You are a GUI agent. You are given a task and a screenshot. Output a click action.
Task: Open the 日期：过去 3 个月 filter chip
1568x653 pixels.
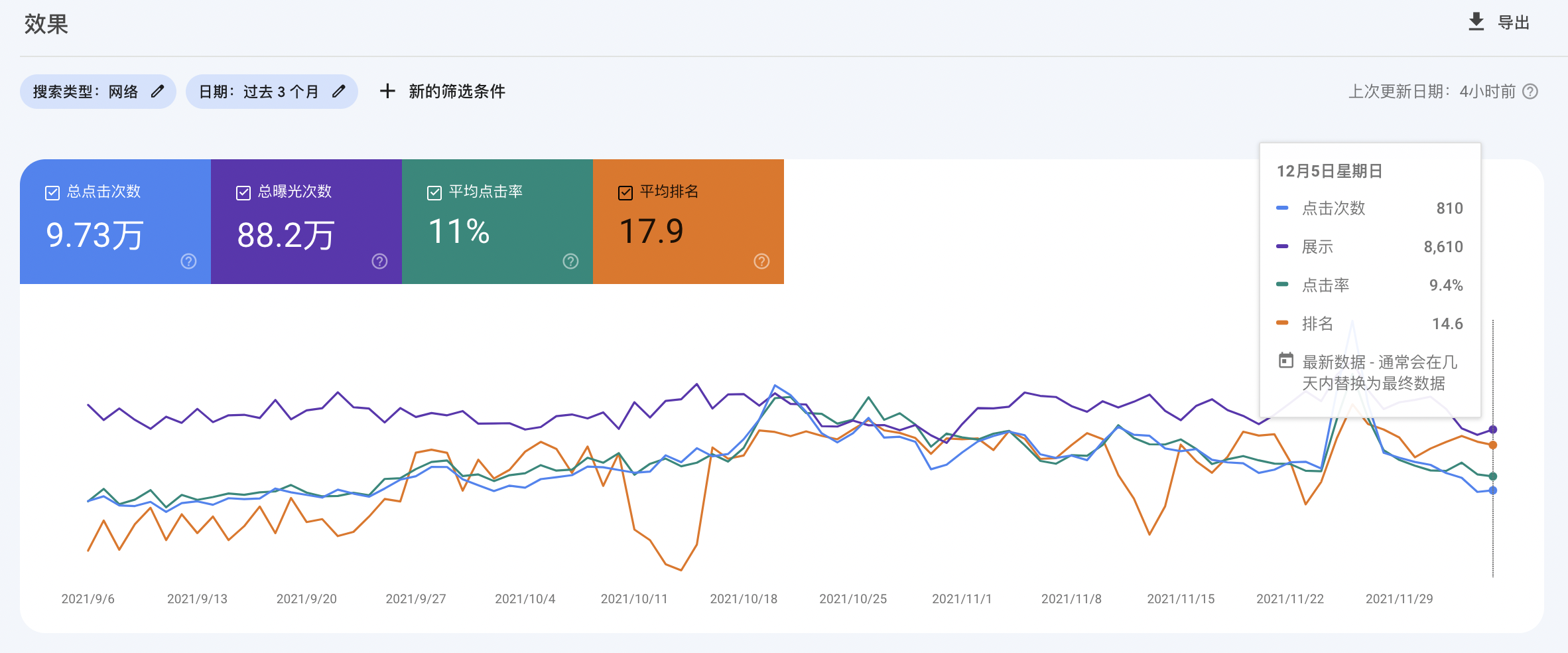coord(272,92)
